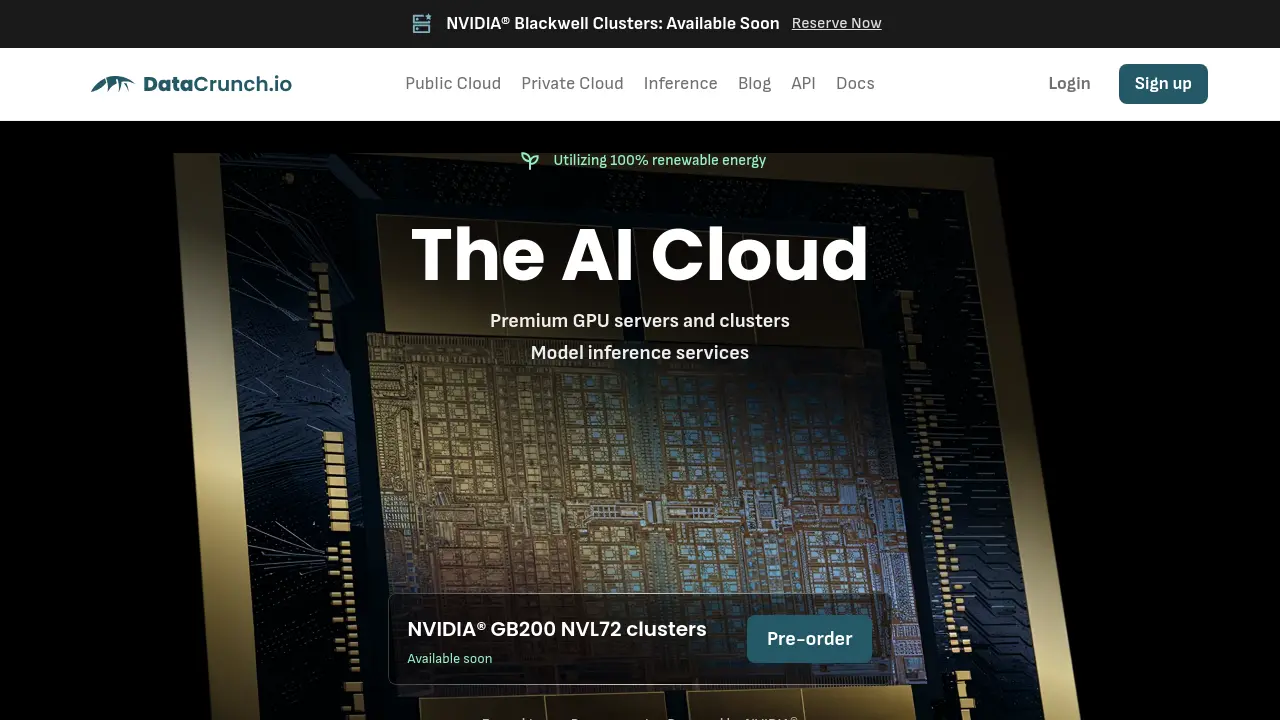Select Private Cloud in the navigation

[572, 83]
